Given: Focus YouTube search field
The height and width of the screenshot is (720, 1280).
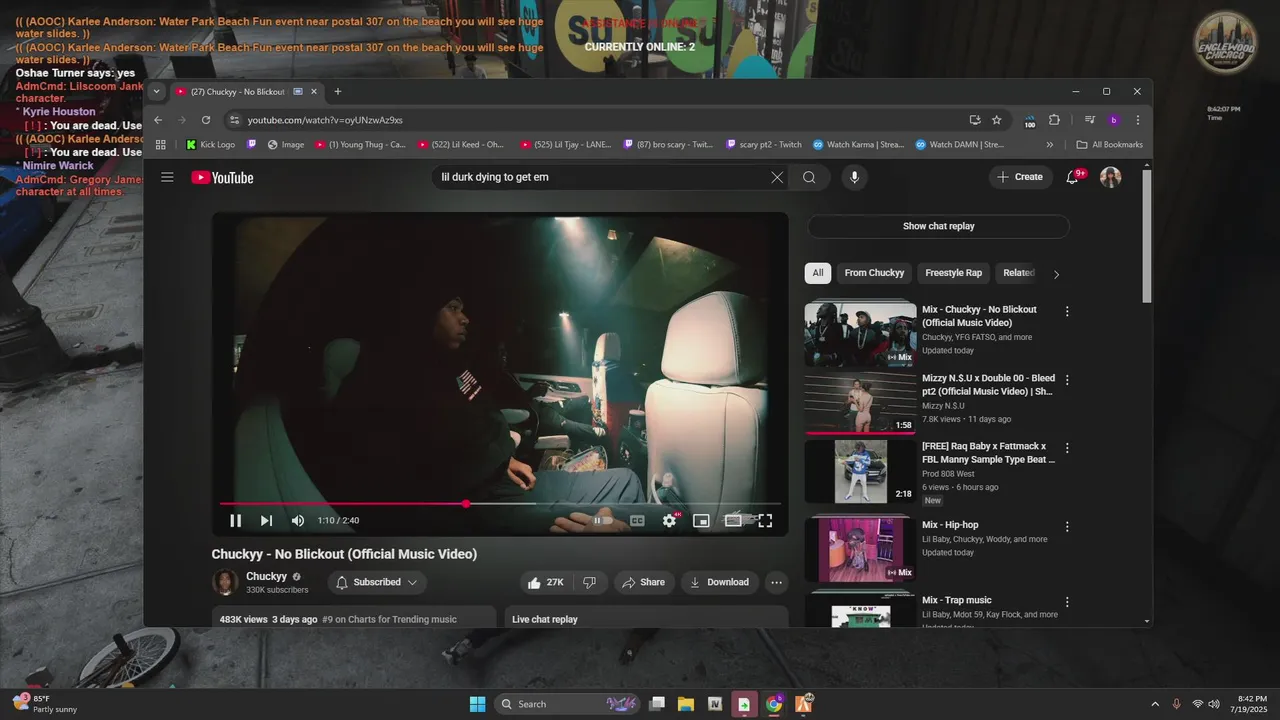Looking at the screenshot, I should click(x=600, y=177).
